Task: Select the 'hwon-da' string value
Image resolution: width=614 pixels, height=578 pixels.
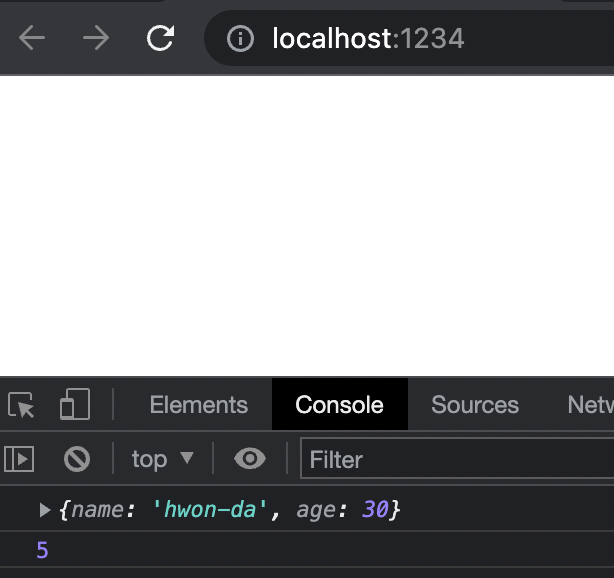Action: (x=210, y=509)
